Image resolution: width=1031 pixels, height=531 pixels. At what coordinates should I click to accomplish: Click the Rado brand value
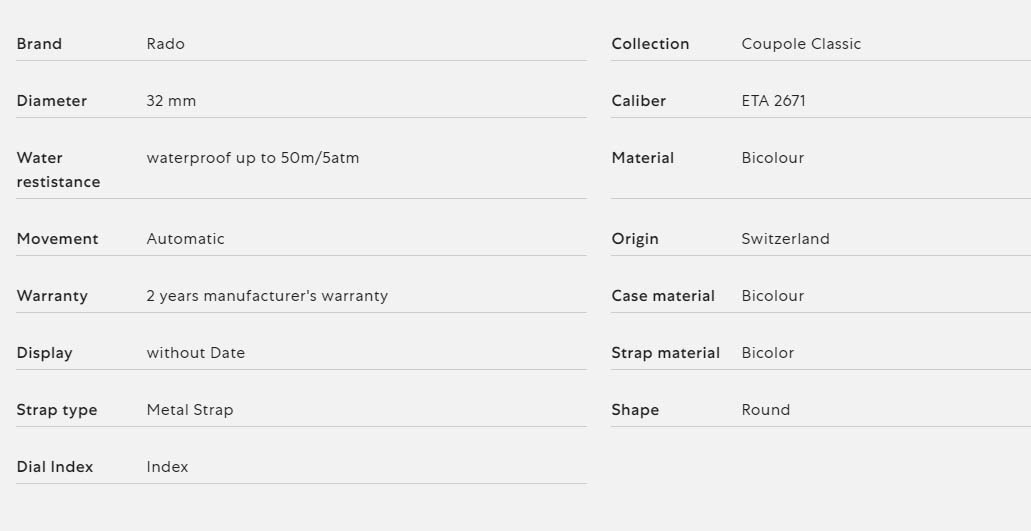point(165,44)
